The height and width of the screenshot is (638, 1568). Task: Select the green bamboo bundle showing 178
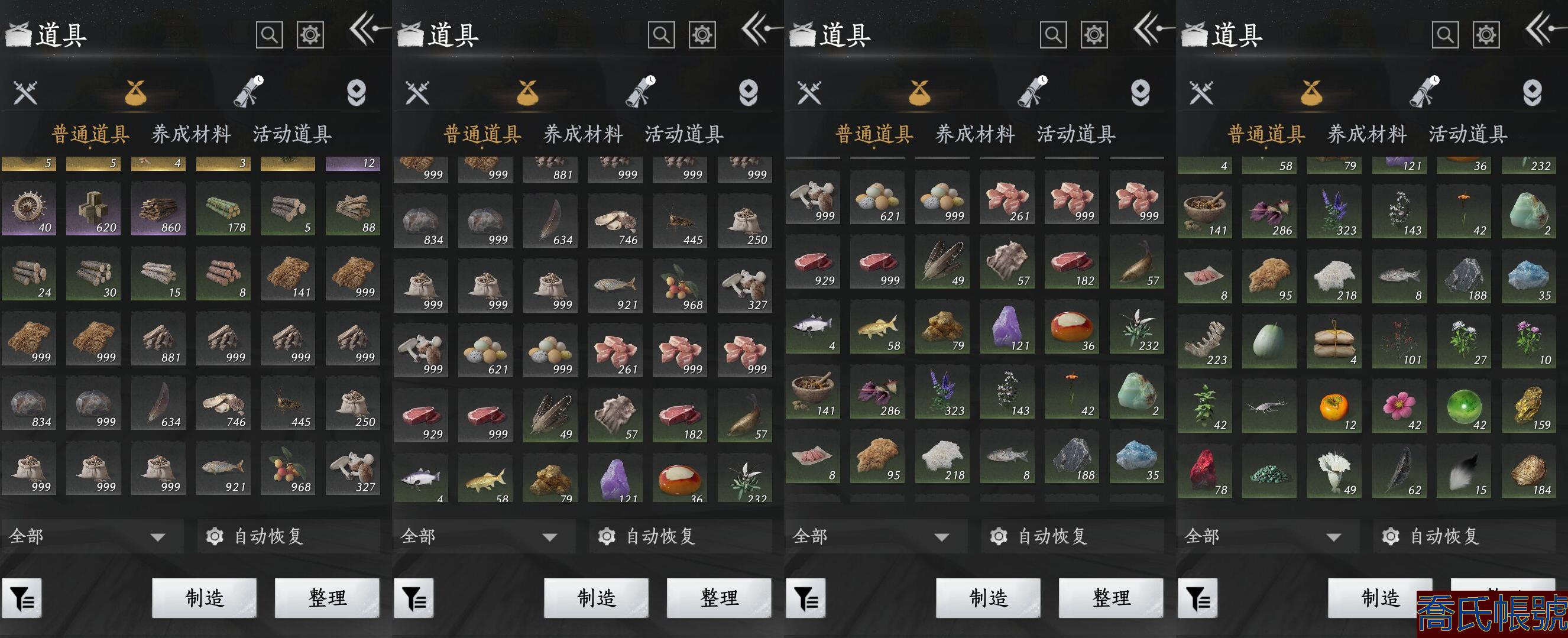(223, 208)
